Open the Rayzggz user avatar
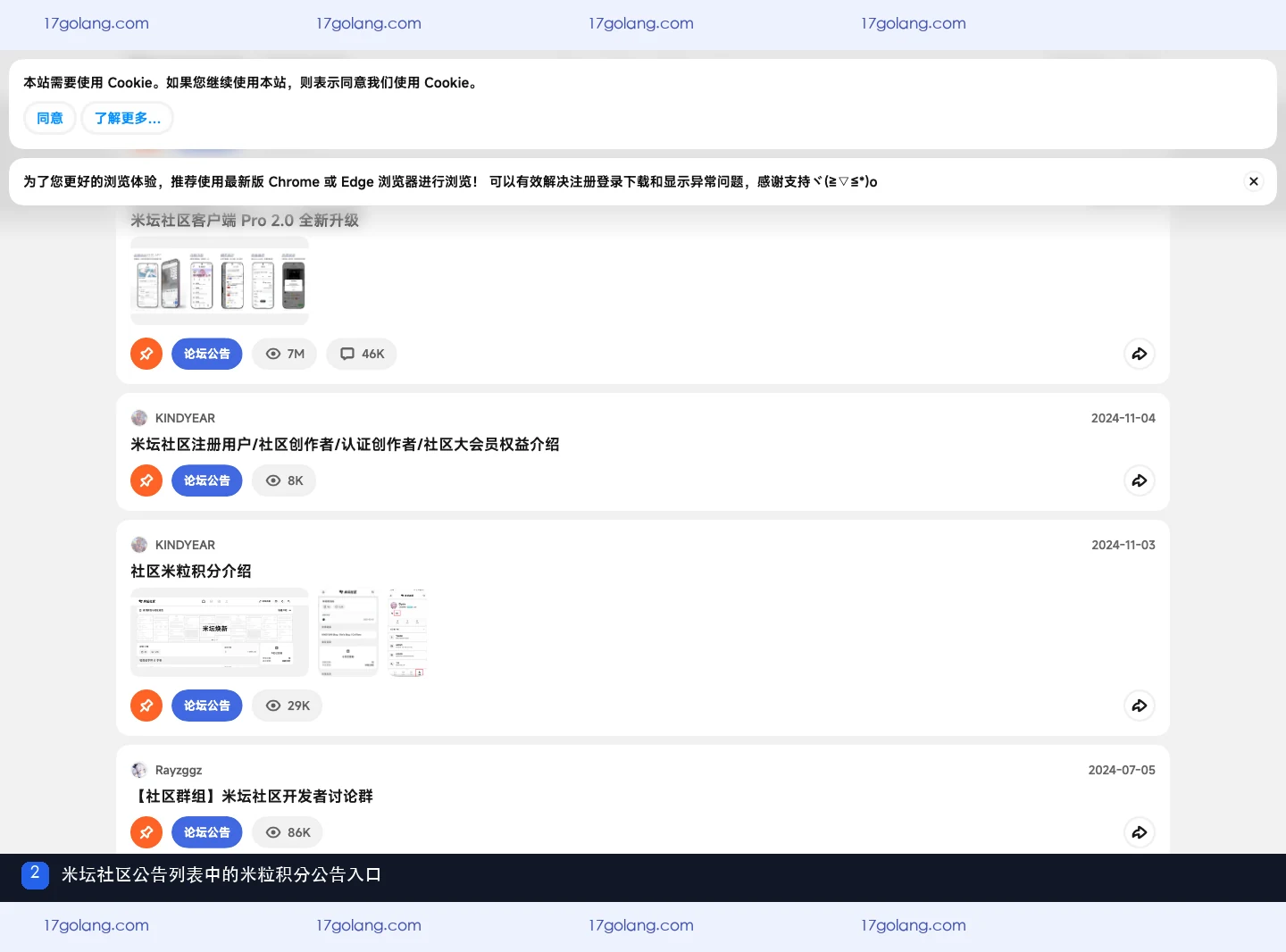Image resolution: width=1286 pixels, height=952 pixels. point(139,770)
